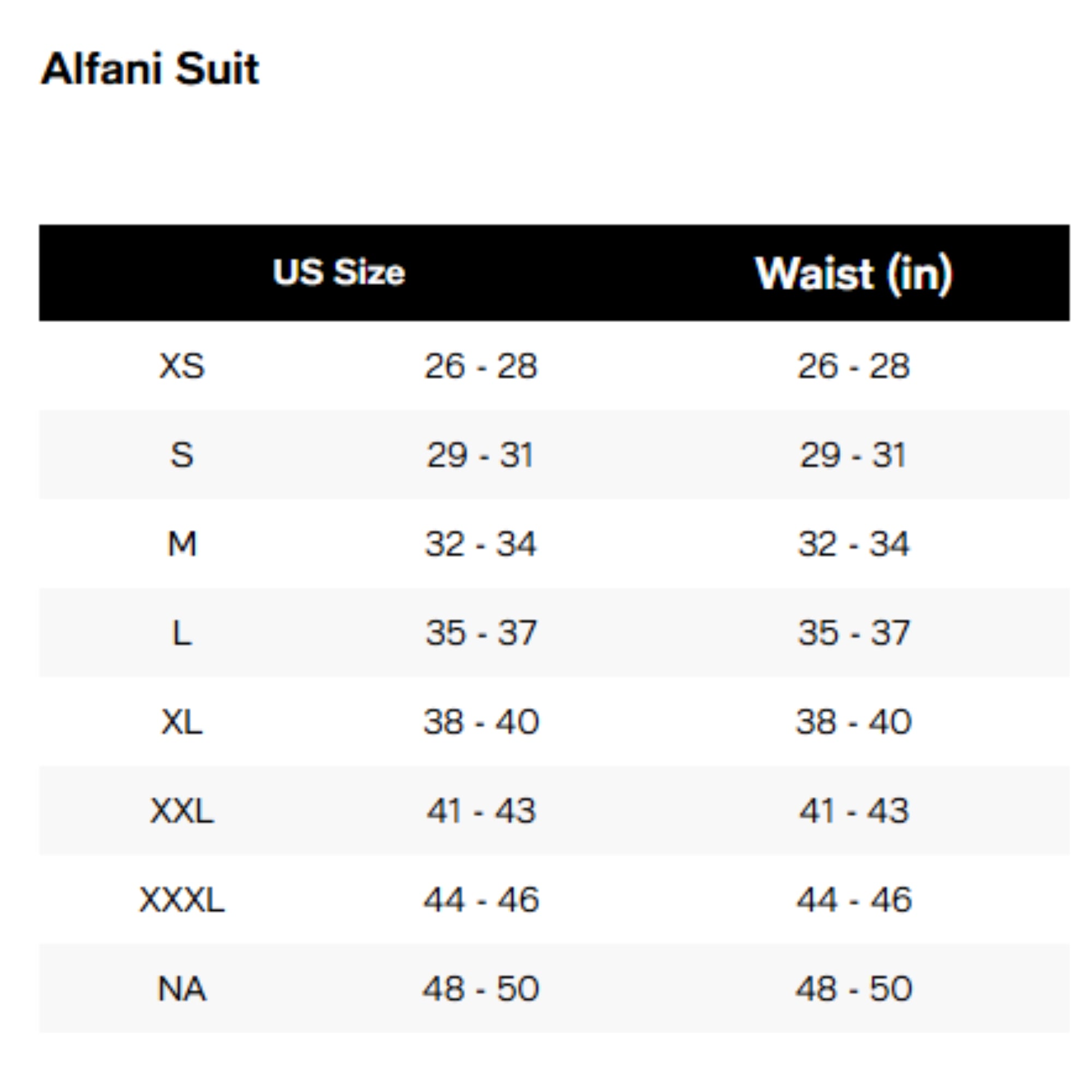Click the S size row label

point(182,455)
